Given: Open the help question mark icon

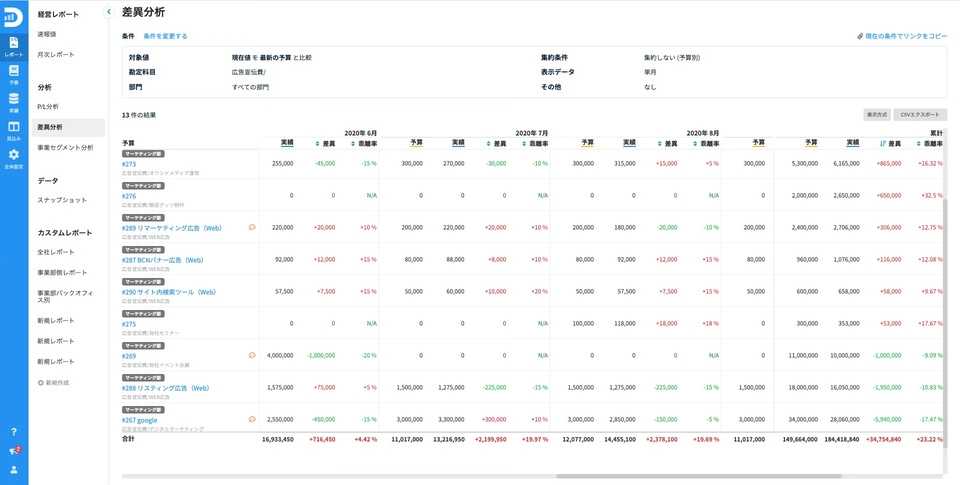Looking at the screenshot, I should coord(14,432).
